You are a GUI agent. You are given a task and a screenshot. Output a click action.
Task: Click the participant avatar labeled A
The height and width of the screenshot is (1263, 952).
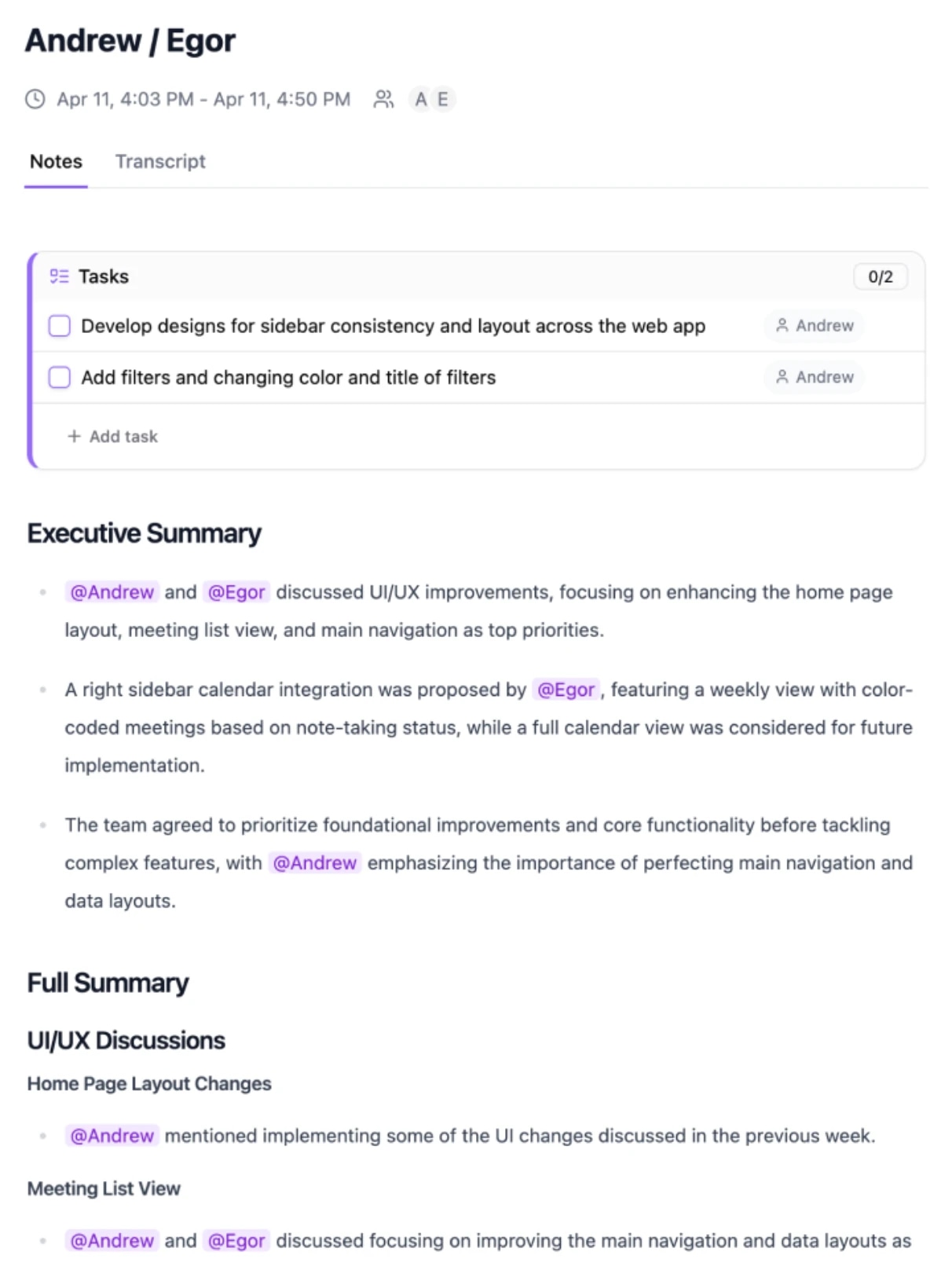[x=421, y=99]
